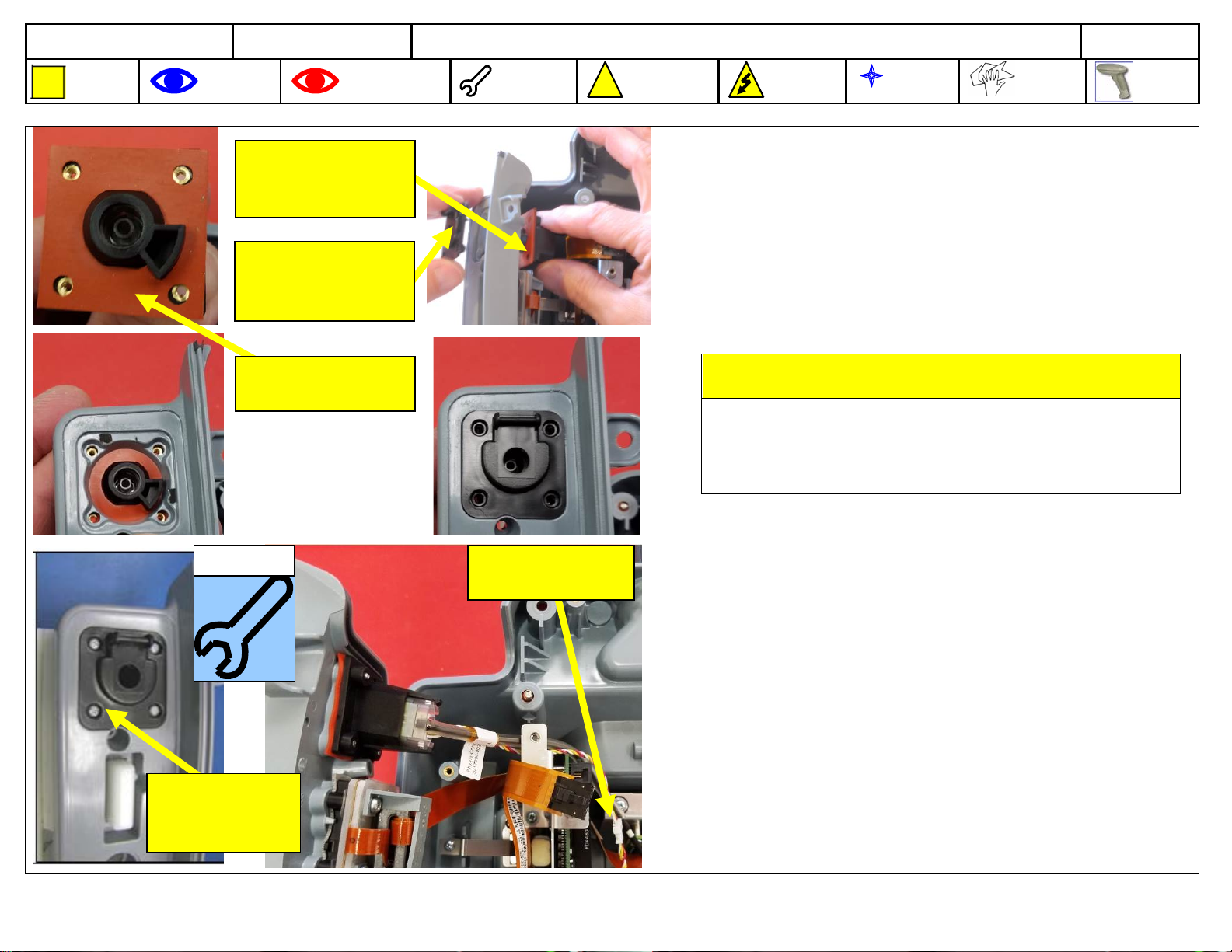Open the photo of hands inserting the connector
Image resolution: width=1232 pixels, height=952 pixels.
pos(539,225)
